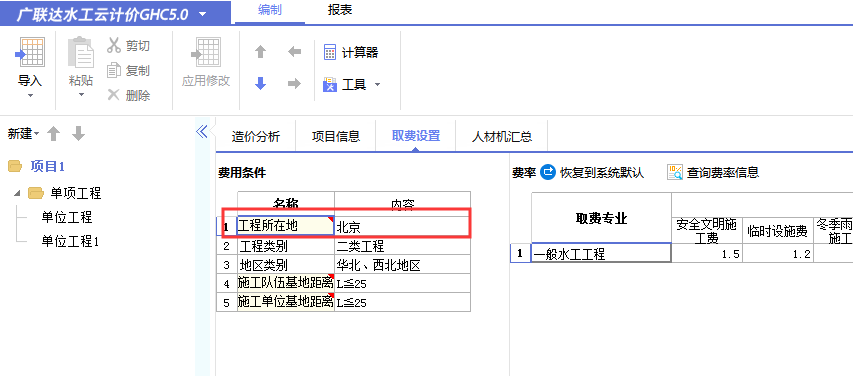Open the Tools (工具) dropdown menu

coord(351,84)
